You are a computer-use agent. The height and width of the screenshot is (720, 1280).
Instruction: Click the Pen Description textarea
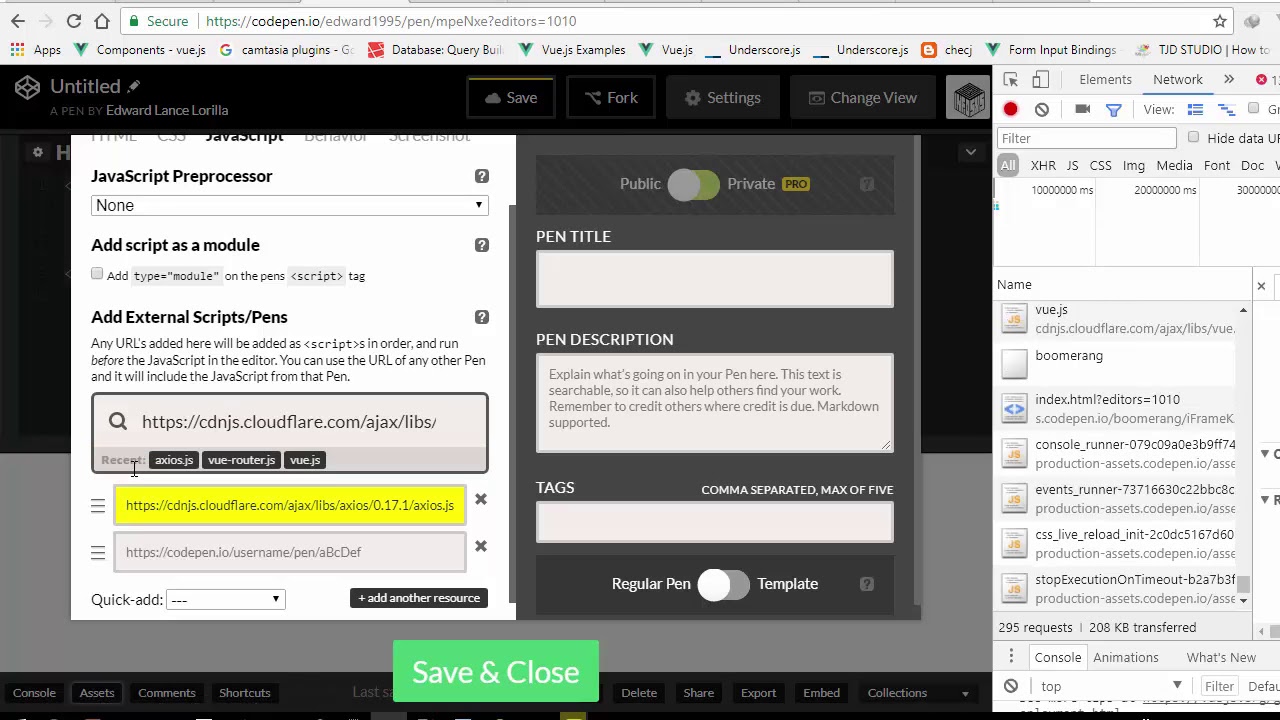point(715,402)
